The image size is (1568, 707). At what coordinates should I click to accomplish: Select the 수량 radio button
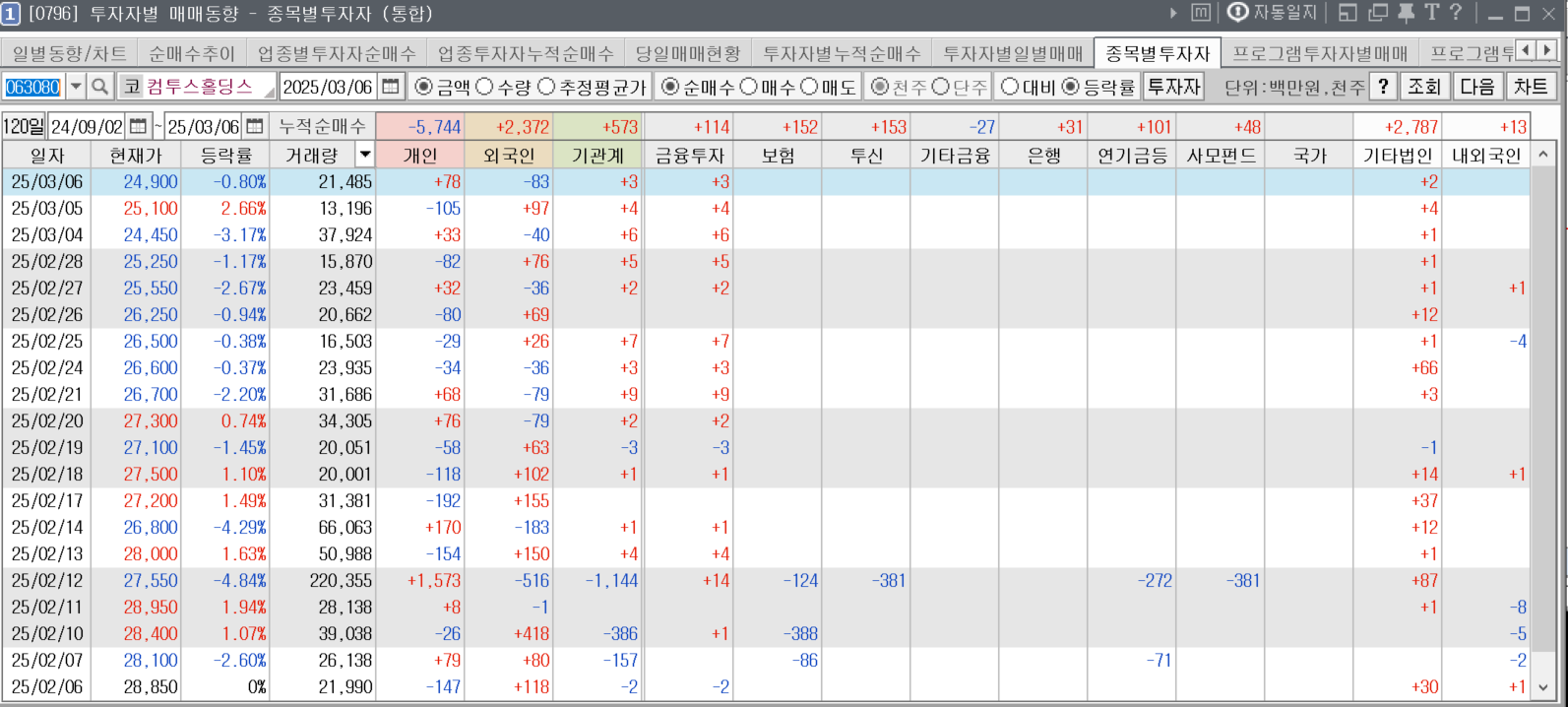point(485,87)
